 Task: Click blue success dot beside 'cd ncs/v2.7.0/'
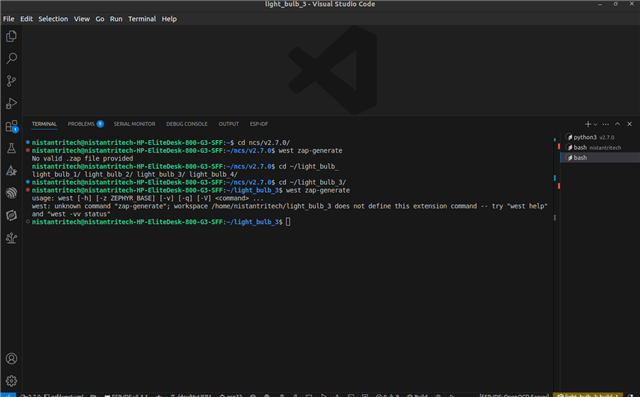[28, 142]
